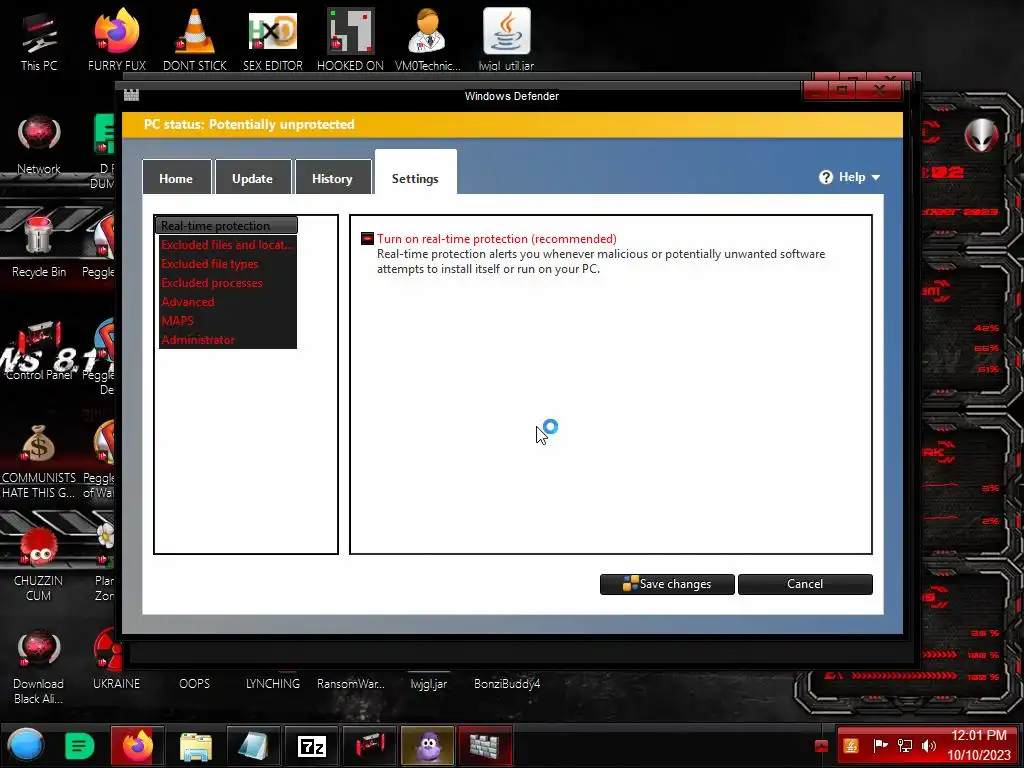Screen dimensions: 1024x768
Task: Open the notepad taskbar icon
Action: tap(253, 746)
